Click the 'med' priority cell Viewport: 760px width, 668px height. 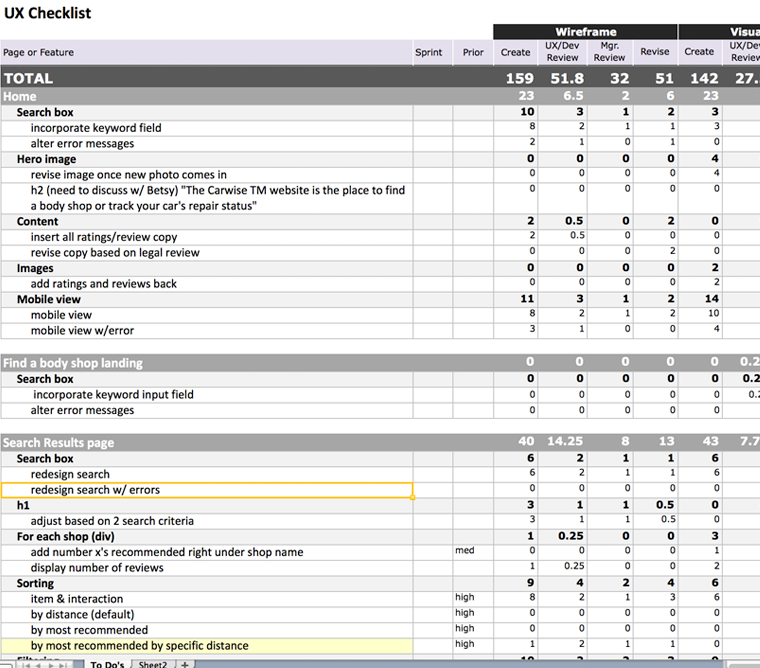[x=473, y=551]
